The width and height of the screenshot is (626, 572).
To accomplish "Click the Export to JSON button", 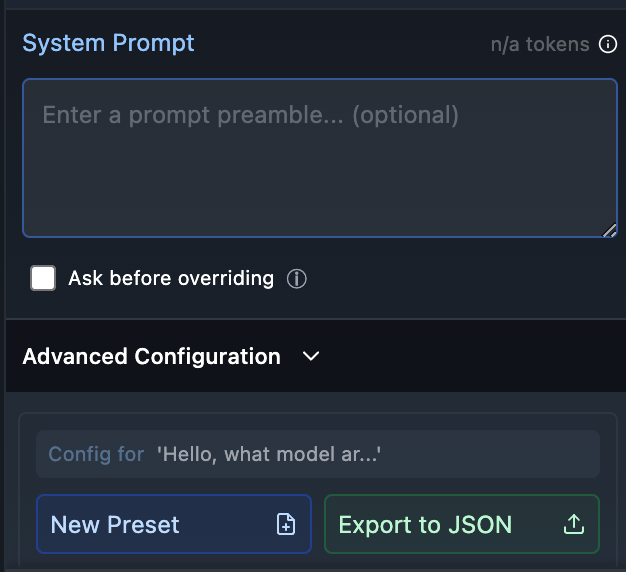I will 462,524.
